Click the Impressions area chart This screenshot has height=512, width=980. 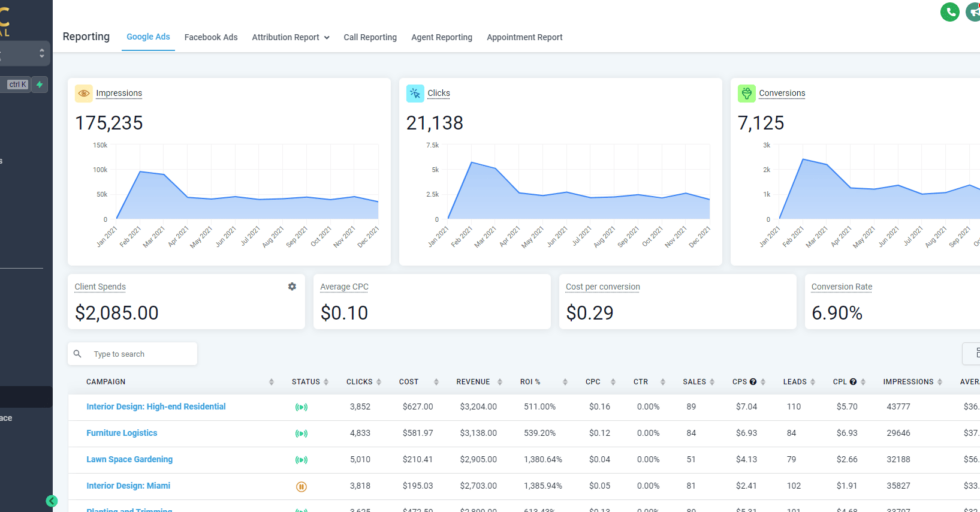point(247,182)
